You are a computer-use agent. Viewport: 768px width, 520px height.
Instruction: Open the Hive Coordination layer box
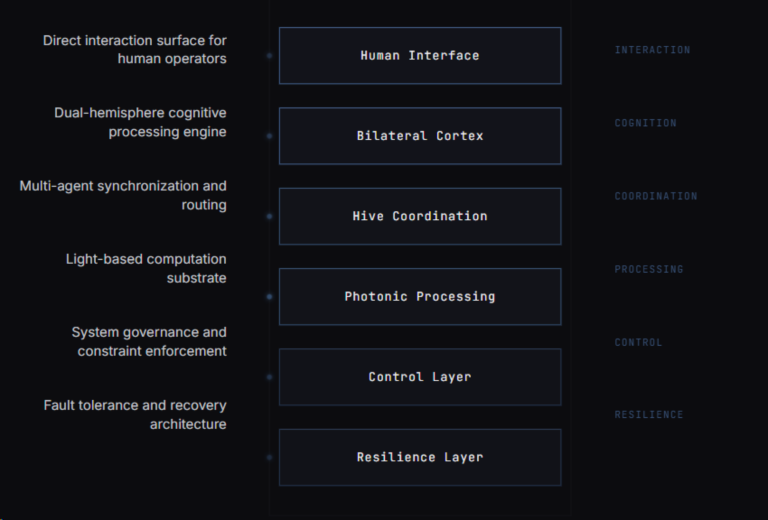click(x=419, y=216)
